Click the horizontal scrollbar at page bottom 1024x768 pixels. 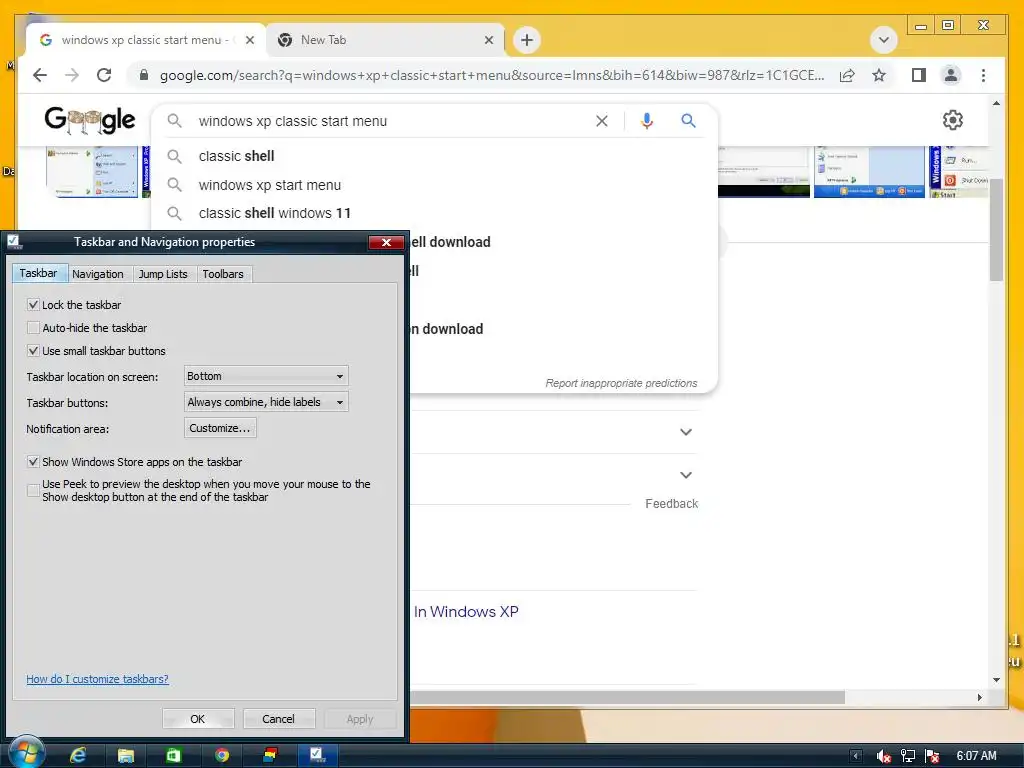[x=627, y=697]
